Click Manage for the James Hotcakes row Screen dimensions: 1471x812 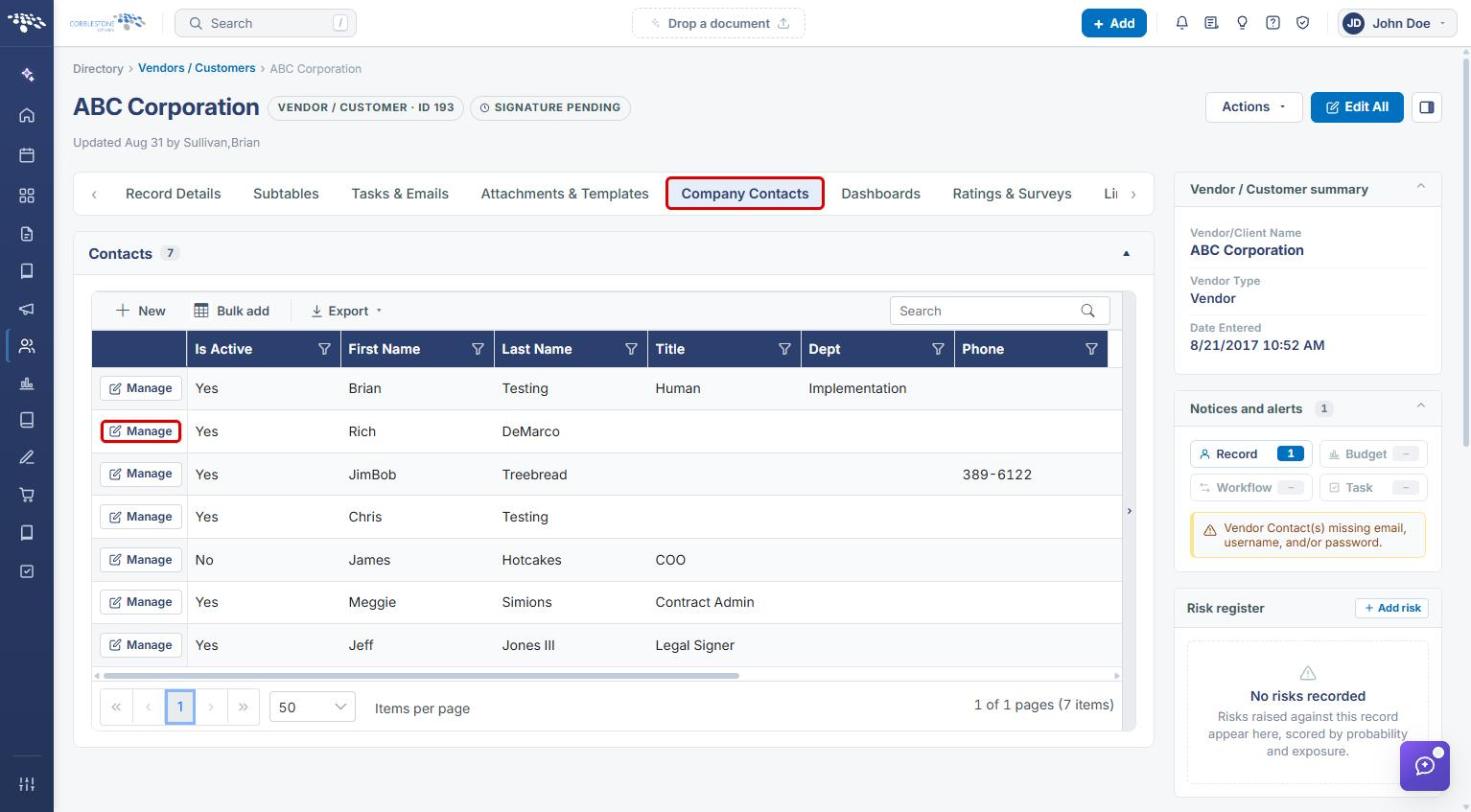141,560
